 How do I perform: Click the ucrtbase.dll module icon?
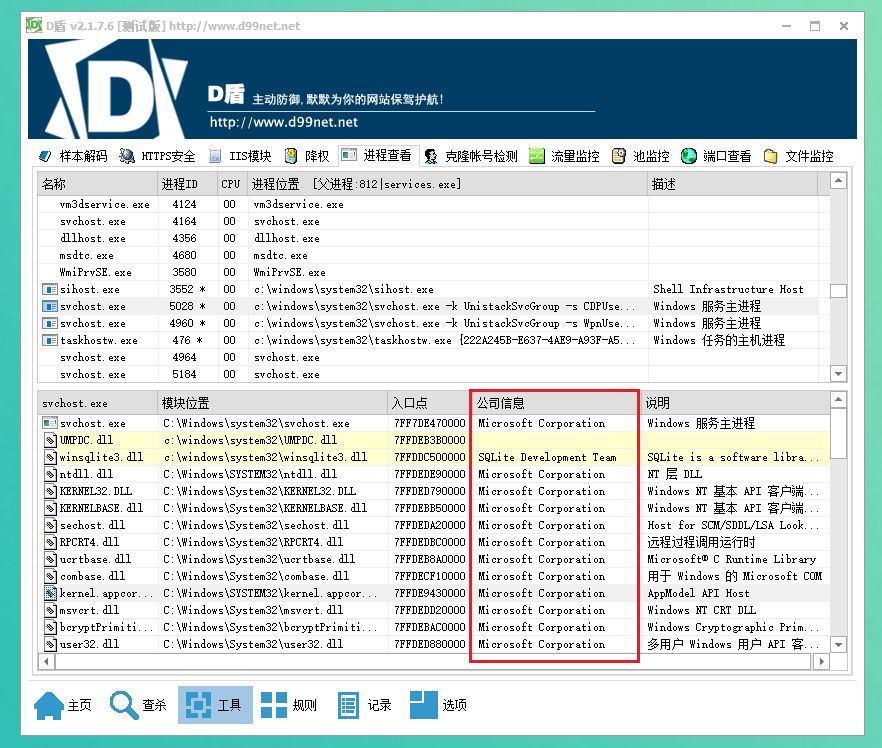tap(51, 559)
